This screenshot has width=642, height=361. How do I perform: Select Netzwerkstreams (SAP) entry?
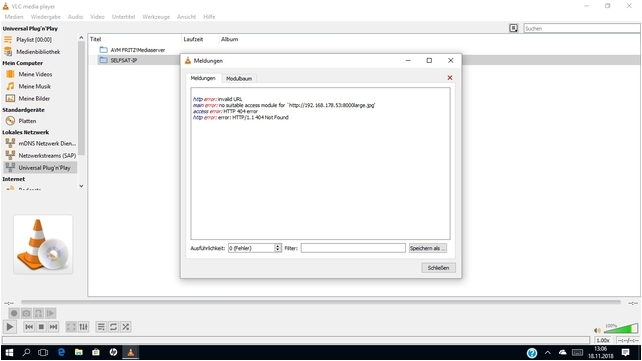(x=39, y=156)
